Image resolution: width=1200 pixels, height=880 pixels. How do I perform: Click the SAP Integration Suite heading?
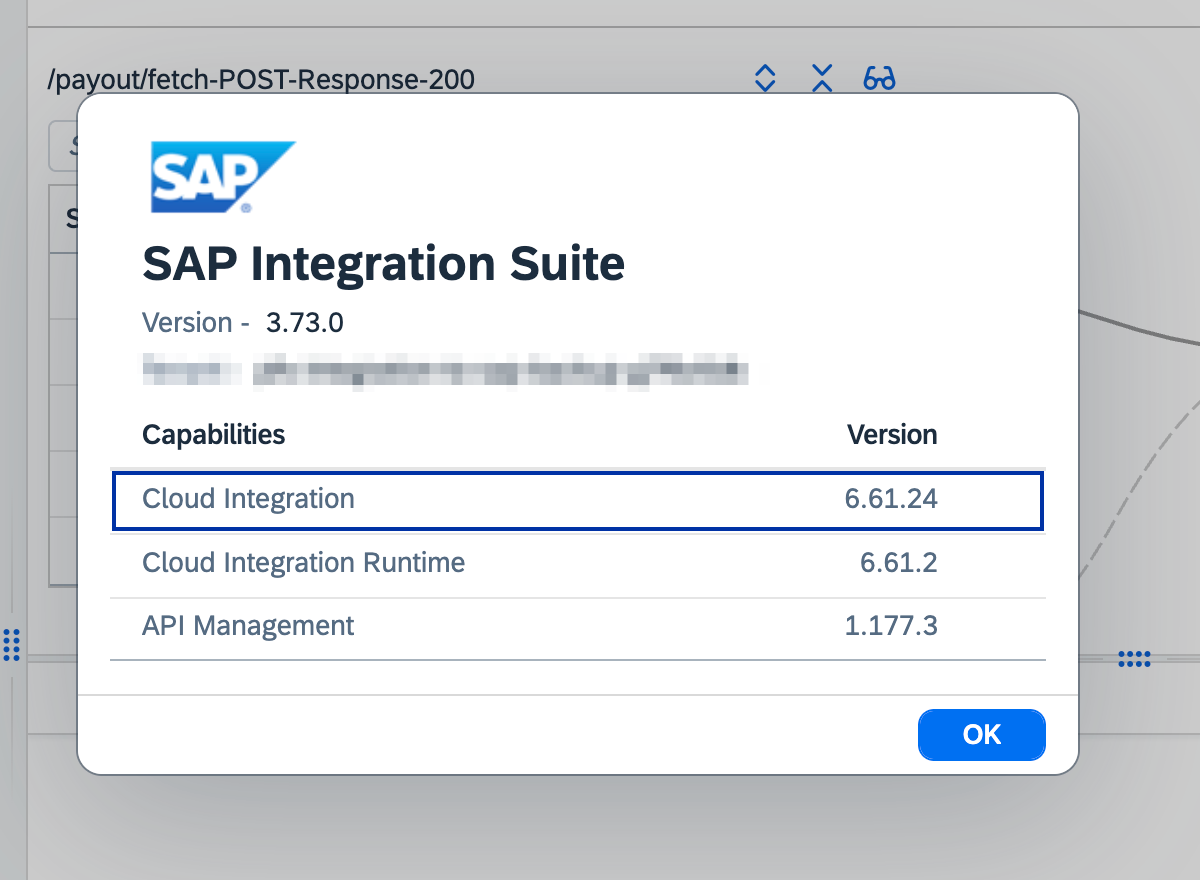click(x=383, y=265)
